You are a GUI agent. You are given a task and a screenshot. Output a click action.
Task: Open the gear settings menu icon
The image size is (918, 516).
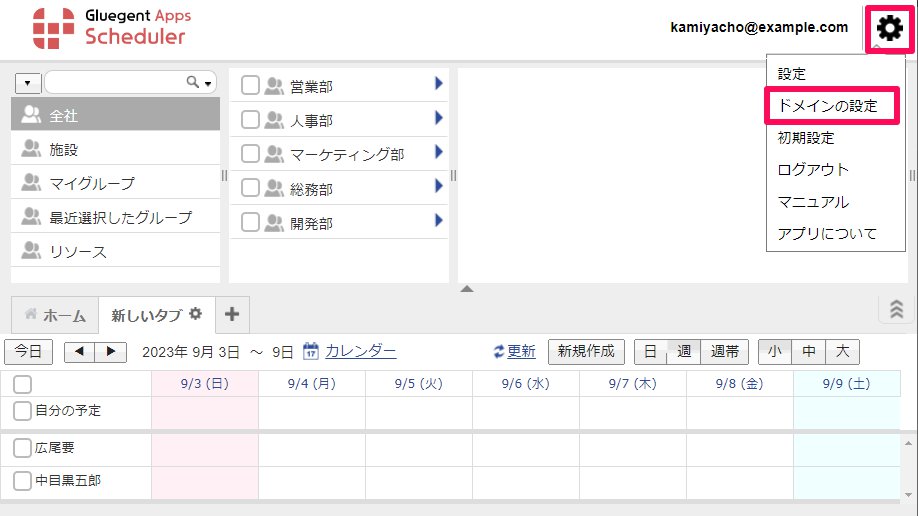pos(888,28)
